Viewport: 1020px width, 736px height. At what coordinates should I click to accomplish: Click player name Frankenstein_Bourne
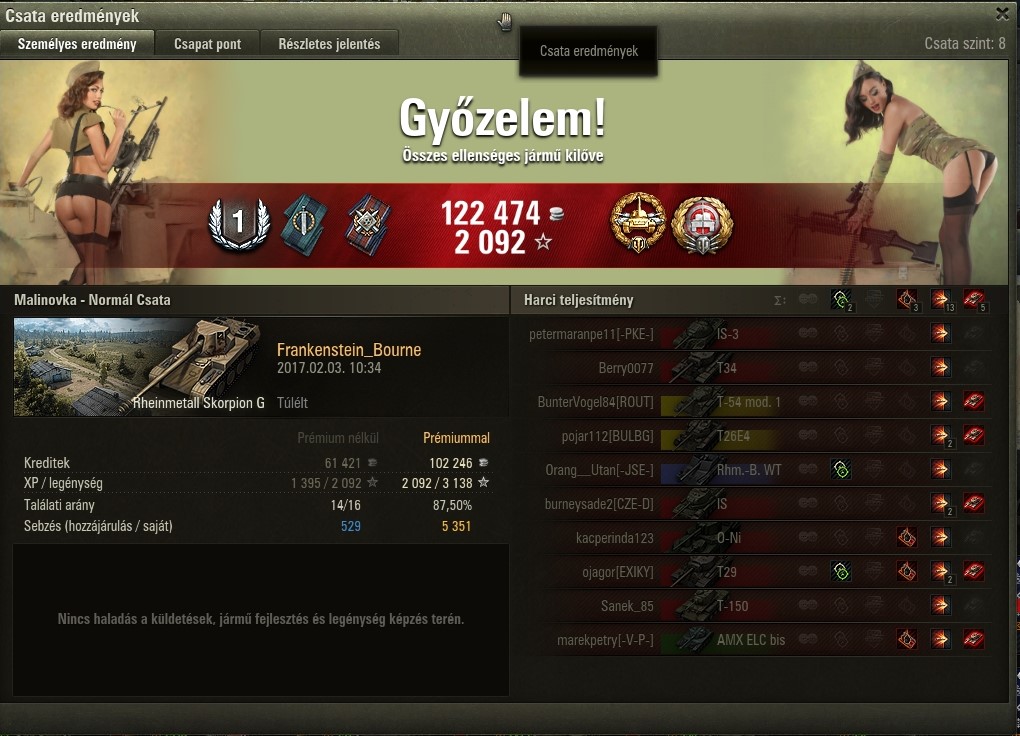coord(349,349)
